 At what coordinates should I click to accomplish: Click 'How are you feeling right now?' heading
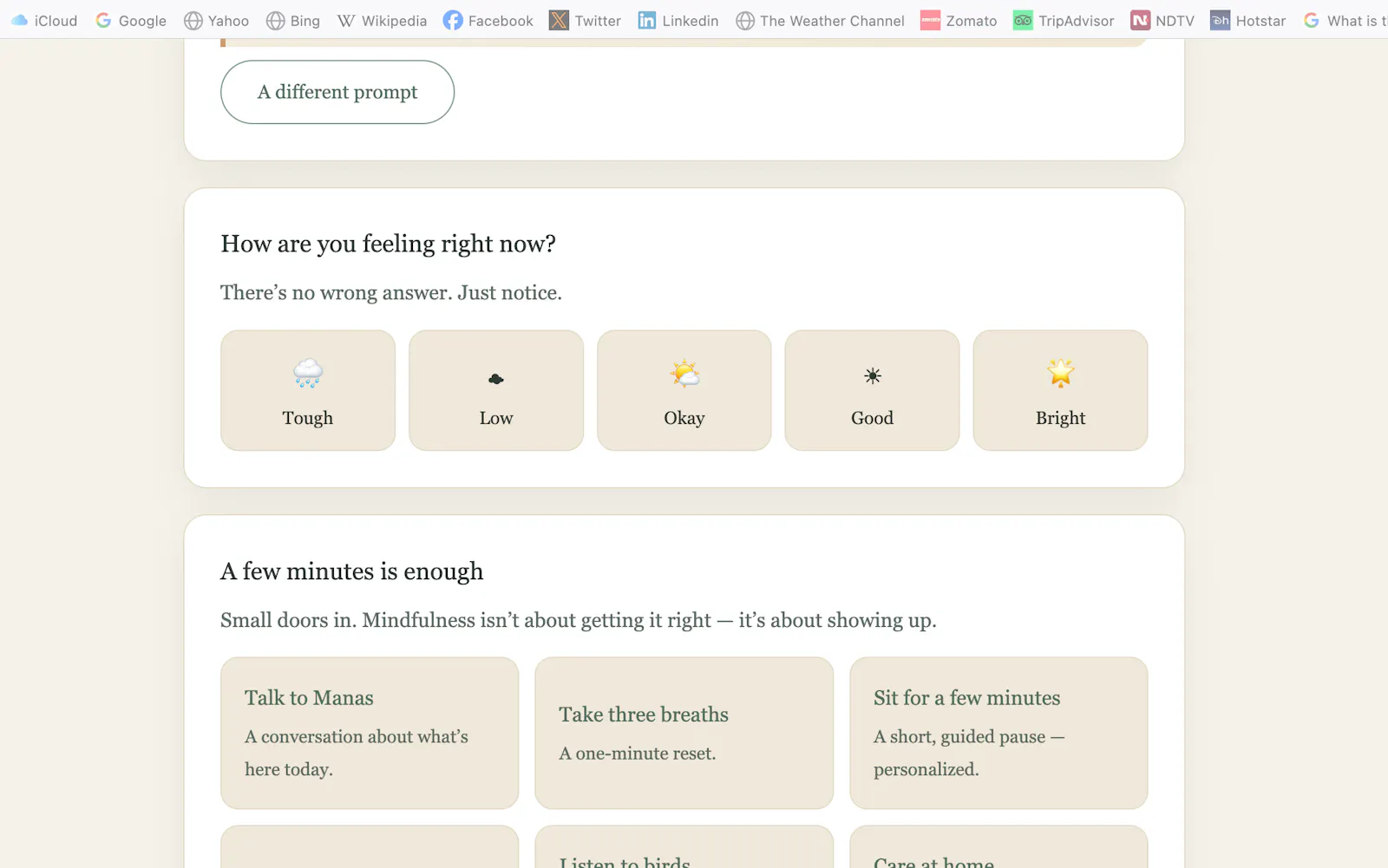click(388, 244)
